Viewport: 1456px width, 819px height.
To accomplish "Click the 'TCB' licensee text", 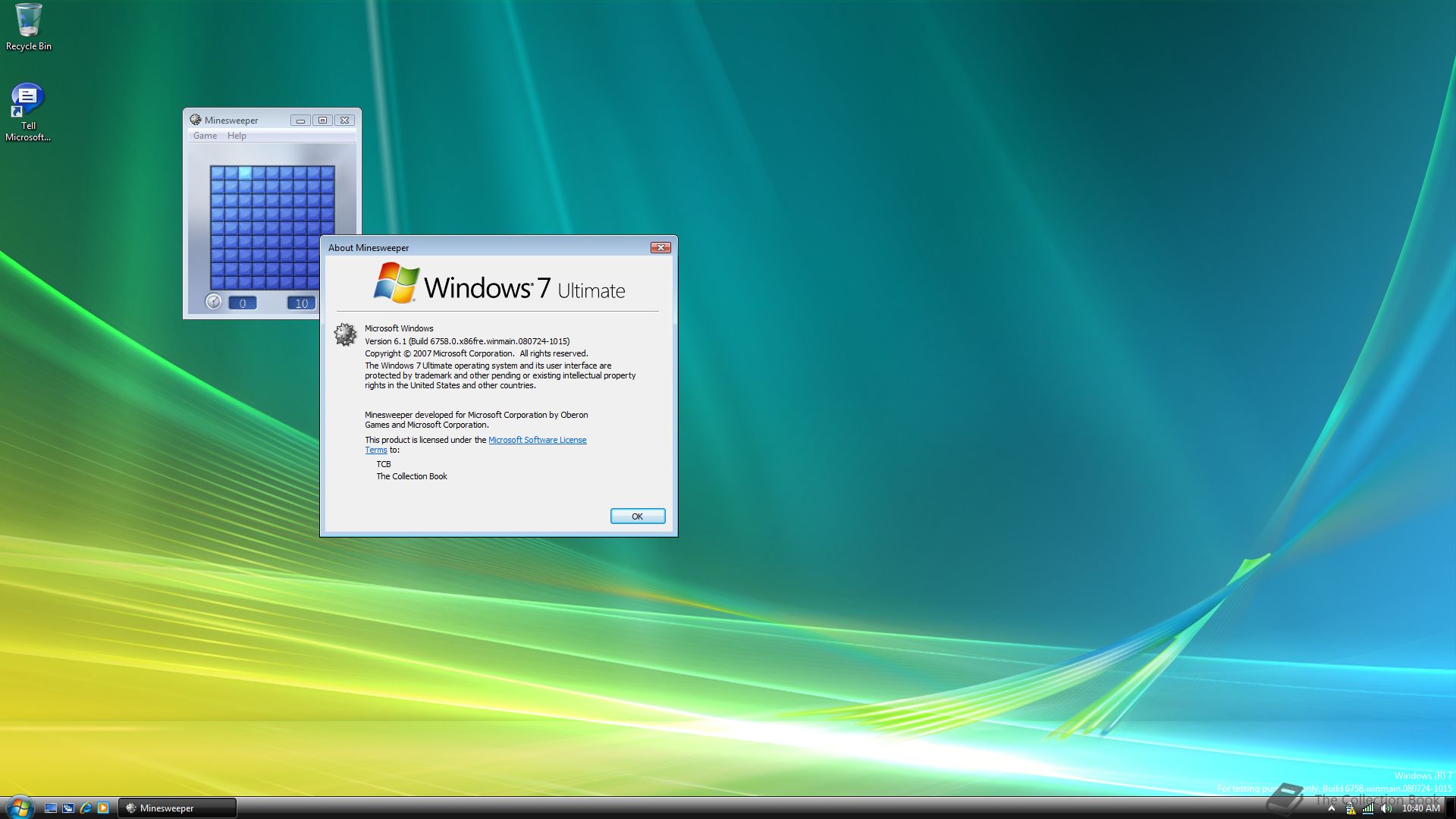I will [384, 464].
